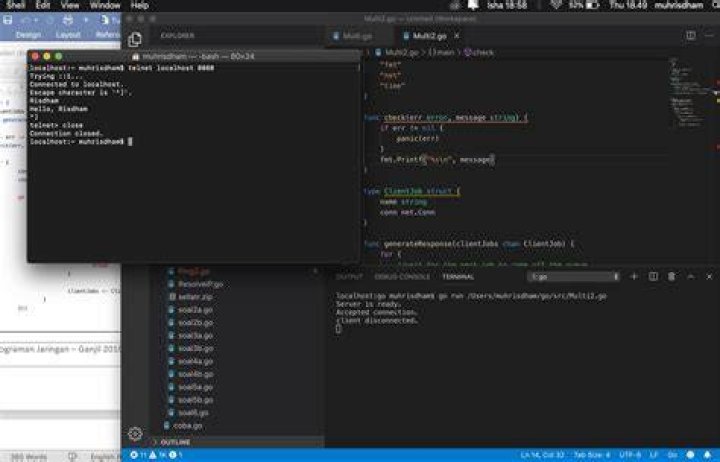Open the Window menu
The image size is (720, 462).
click(x=105, y=6)
